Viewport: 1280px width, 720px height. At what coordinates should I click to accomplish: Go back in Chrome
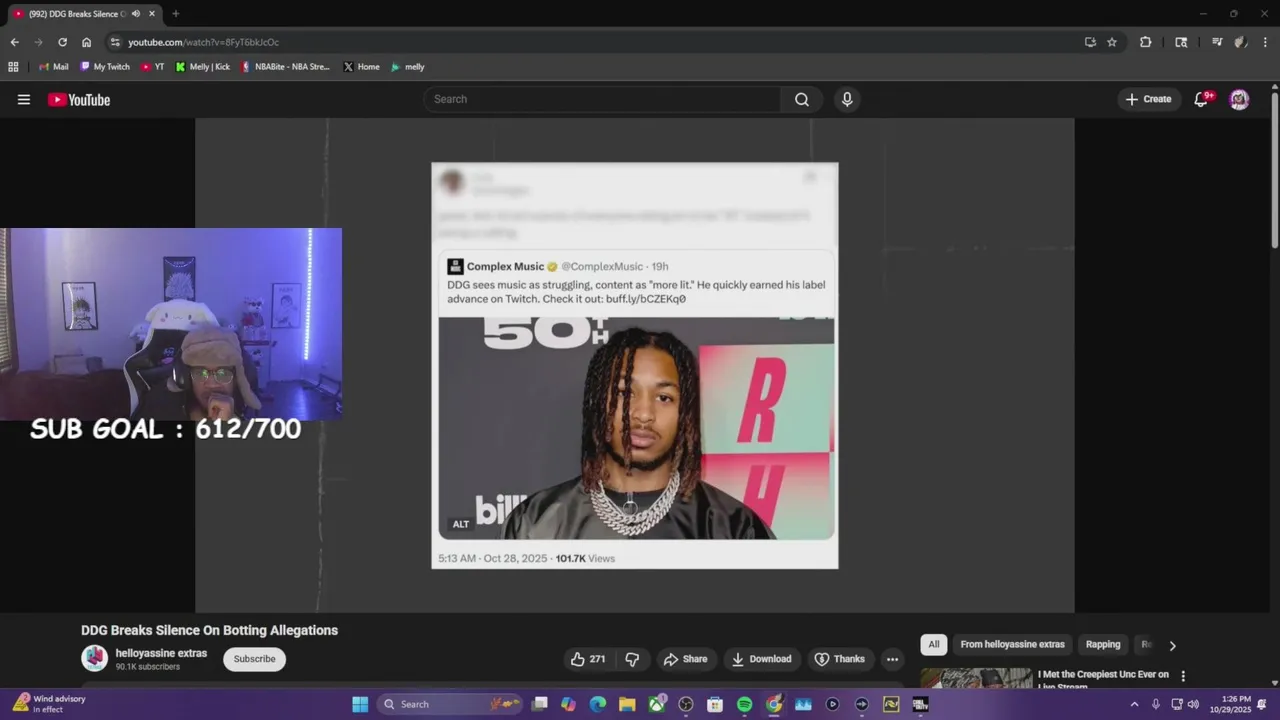coord(14,42)
